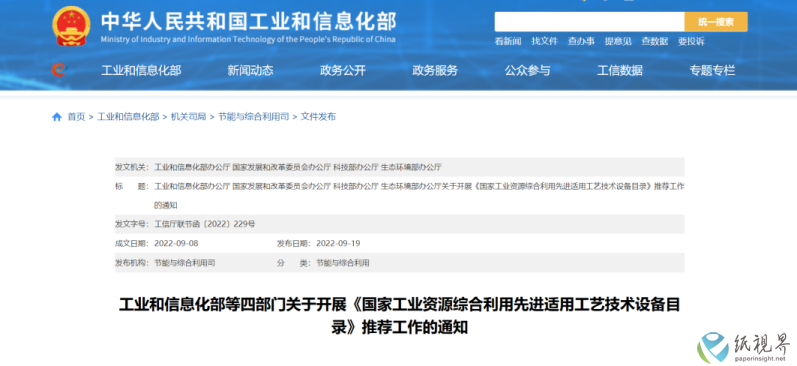Open the 找文件 quick link
The image size is (797, 366).
pos(544,42)
